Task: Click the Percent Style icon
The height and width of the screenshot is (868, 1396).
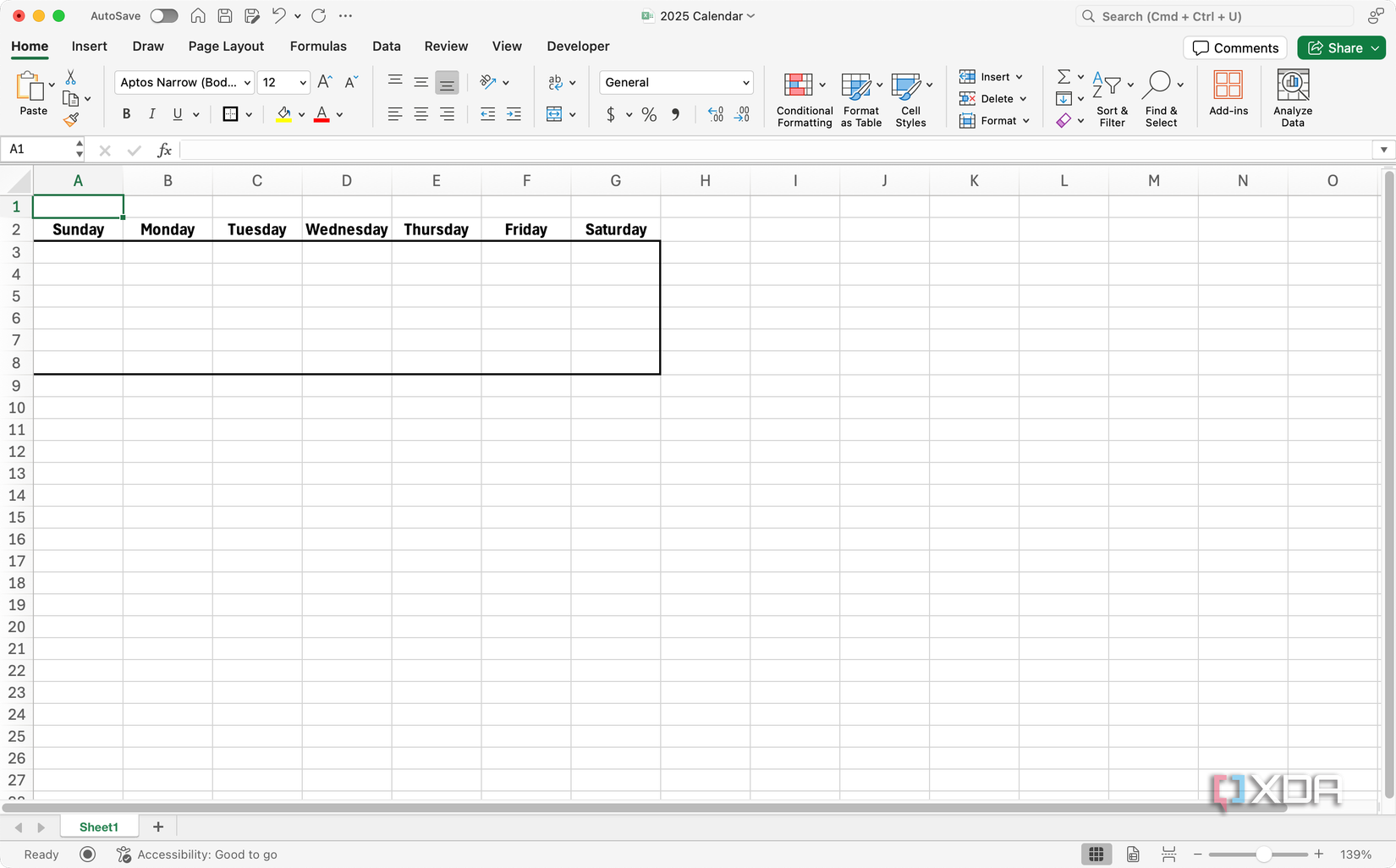Action: pyautogui.click(x=649, y=114)
